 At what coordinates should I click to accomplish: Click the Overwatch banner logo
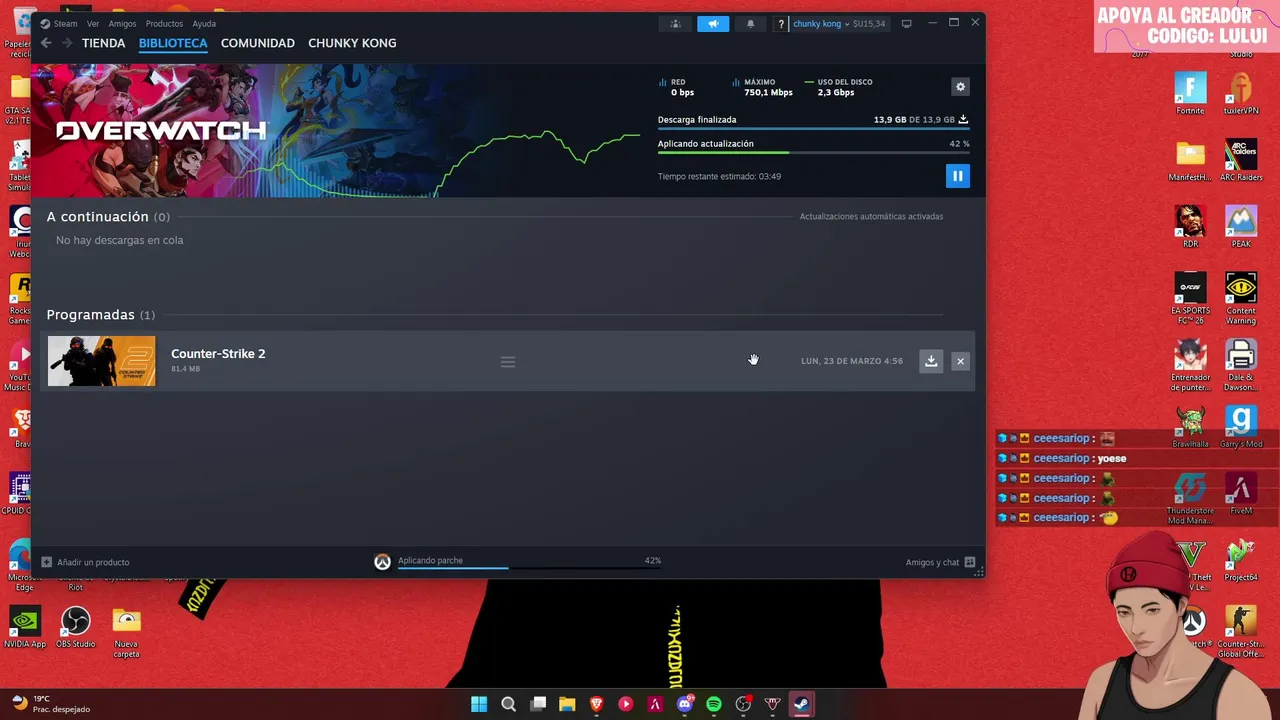coord(161,130)
